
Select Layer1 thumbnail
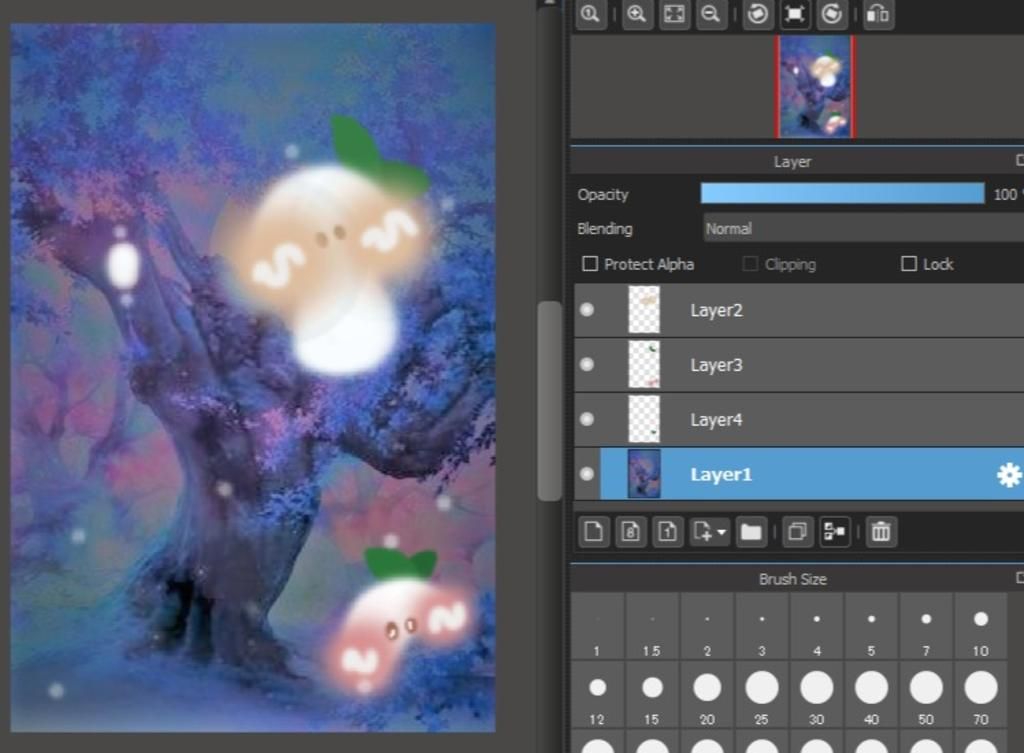[644, 474]
